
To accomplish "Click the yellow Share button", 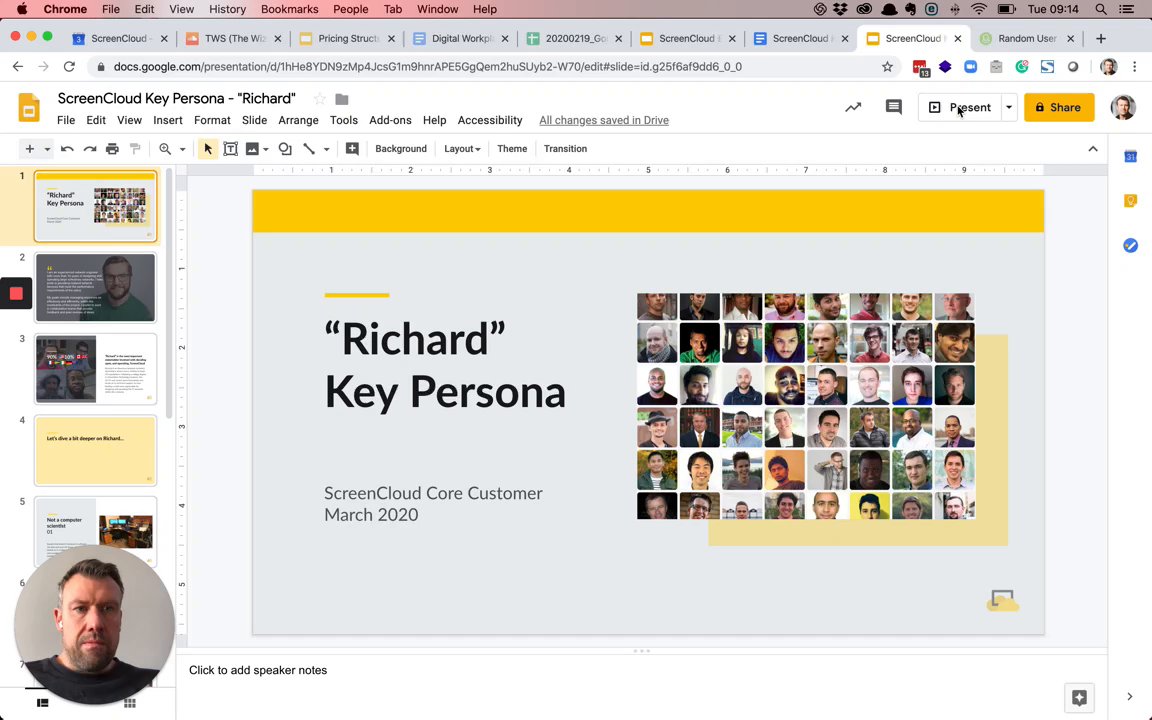I will [1058, 107].
